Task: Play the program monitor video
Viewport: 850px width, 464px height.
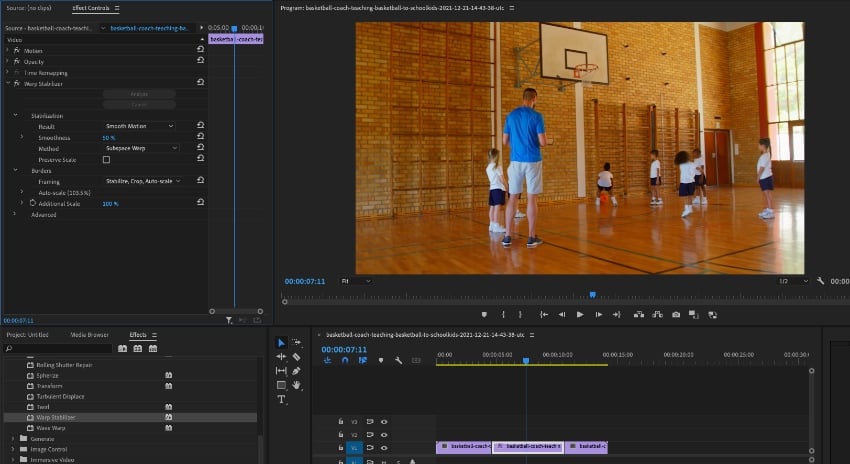Action: (x=580, y=314)
